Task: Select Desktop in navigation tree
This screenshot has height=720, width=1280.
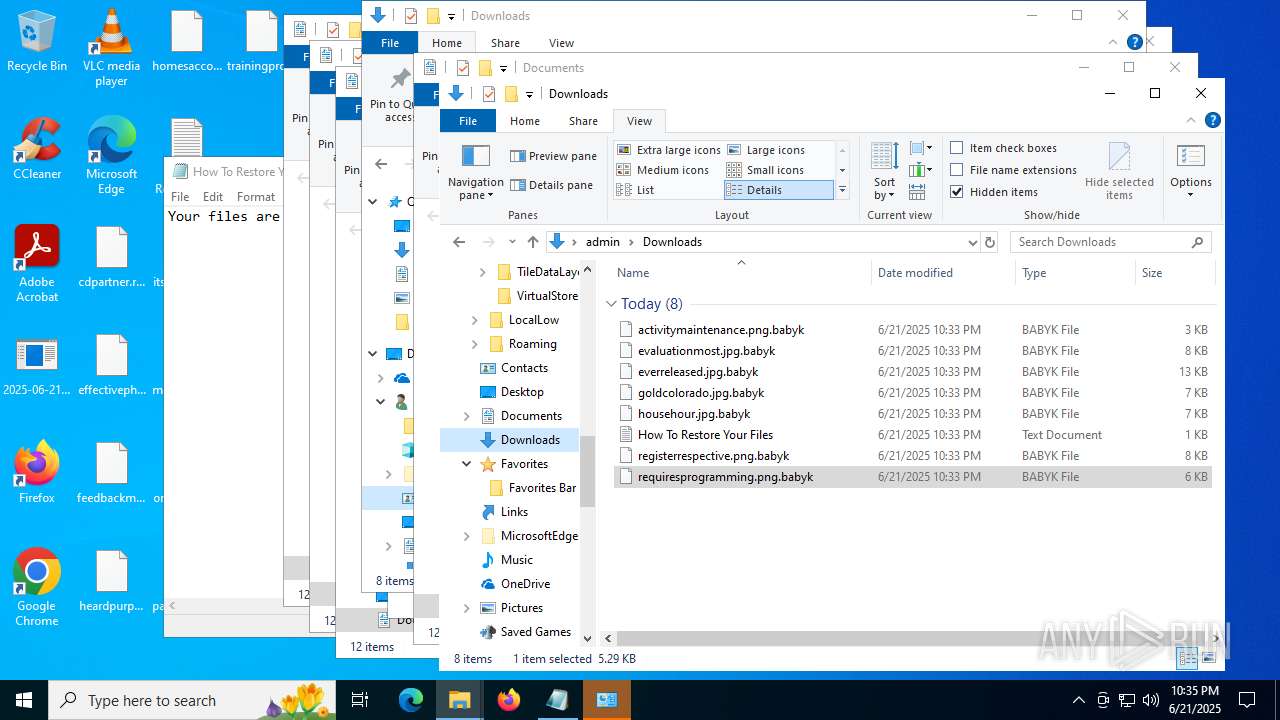Action: coord(522,392)
